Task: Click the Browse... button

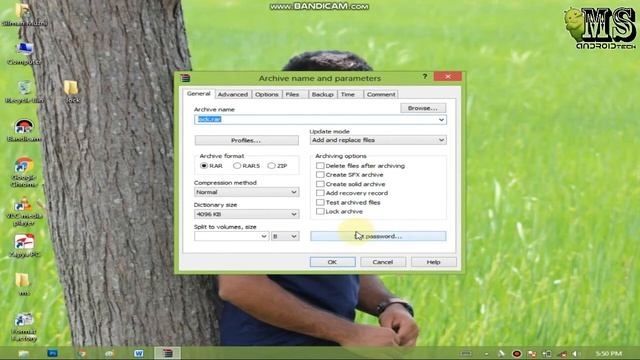Action: [423, 108]
